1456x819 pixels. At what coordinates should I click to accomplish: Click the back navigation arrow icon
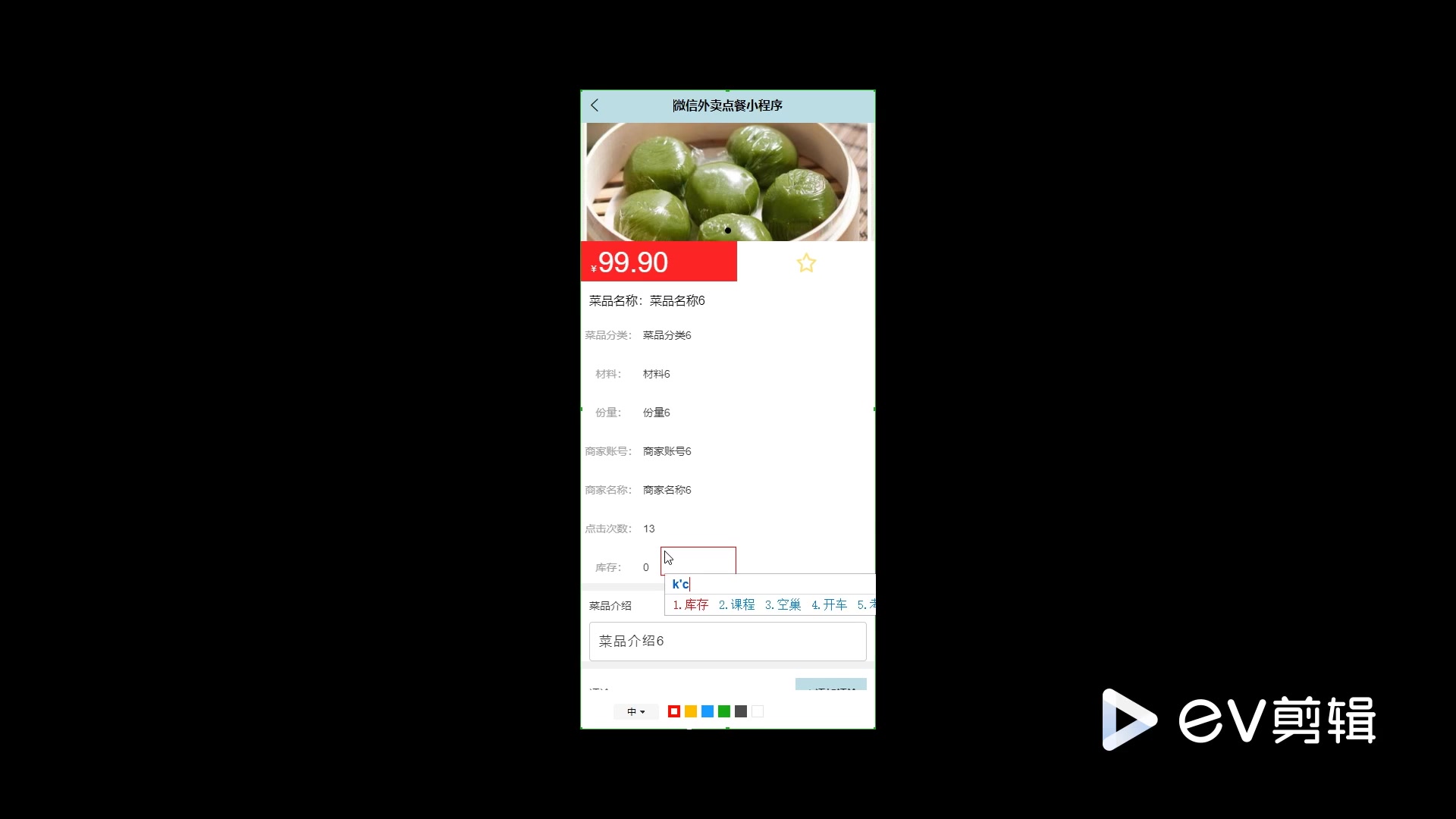pyautogui.click(x=595, y=105)
